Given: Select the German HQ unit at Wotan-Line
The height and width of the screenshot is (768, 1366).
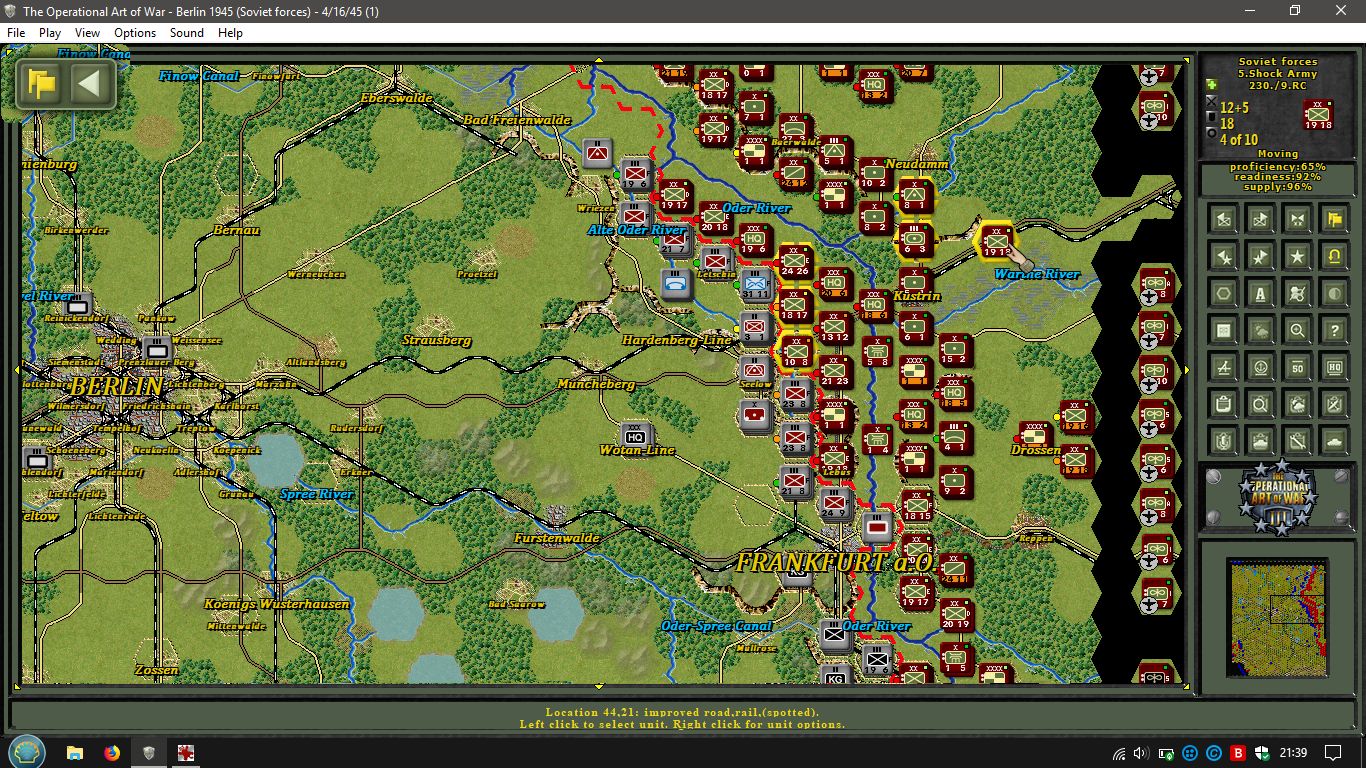Looking at the screenshot, I should (634, 434).
